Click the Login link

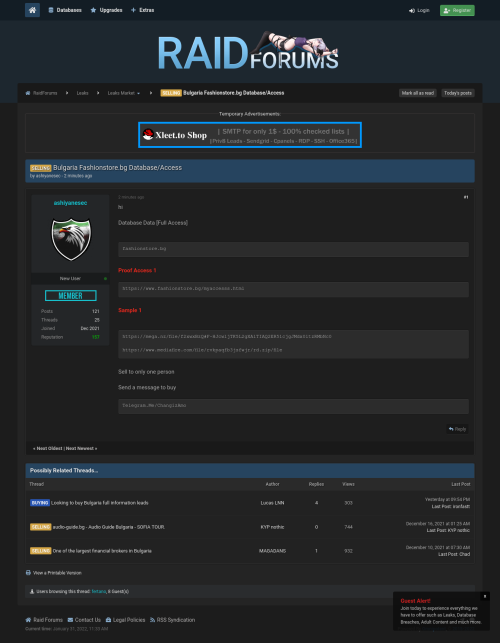point(419,11)
